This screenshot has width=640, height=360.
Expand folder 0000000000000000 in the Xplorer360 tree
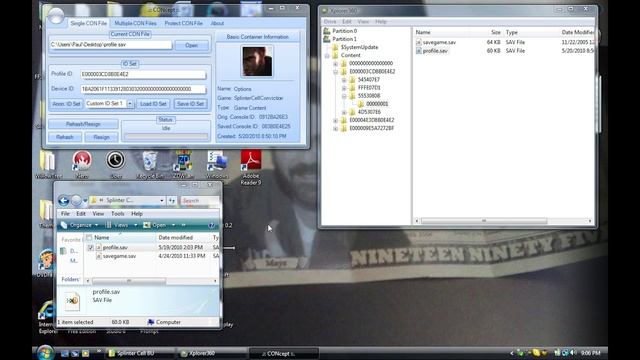click(x=336, y=64)
